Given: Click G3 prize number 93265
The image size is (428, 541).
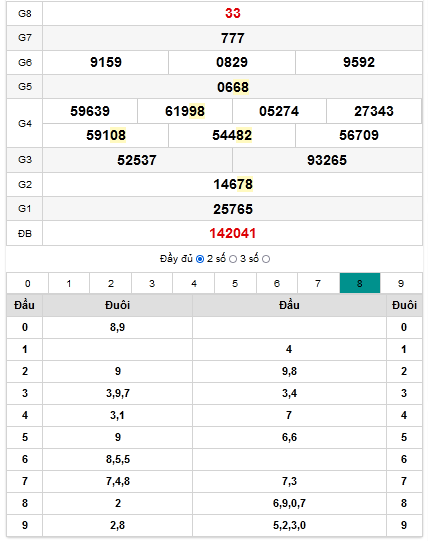Looking at the screenshot, I should [x=327, y=160].
